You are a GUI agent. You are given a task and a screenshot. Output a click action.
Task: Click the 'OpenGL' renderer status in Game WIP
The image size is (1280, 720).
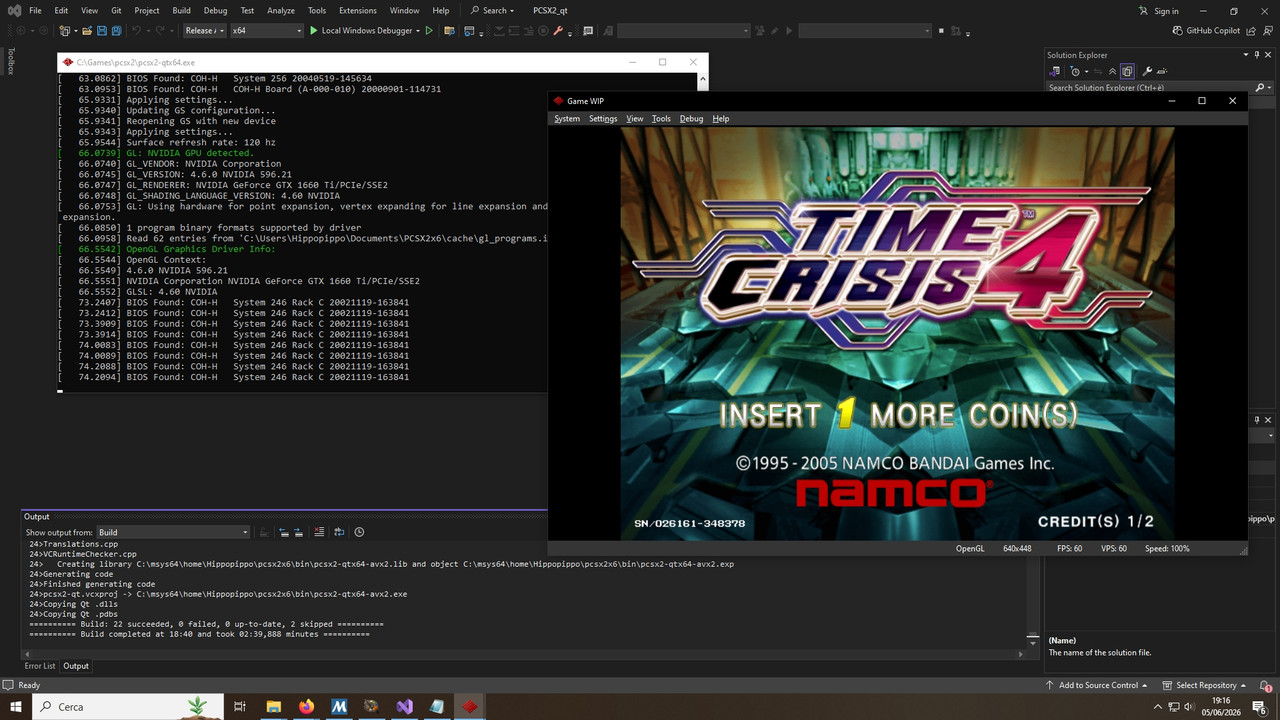coord(970,548)
